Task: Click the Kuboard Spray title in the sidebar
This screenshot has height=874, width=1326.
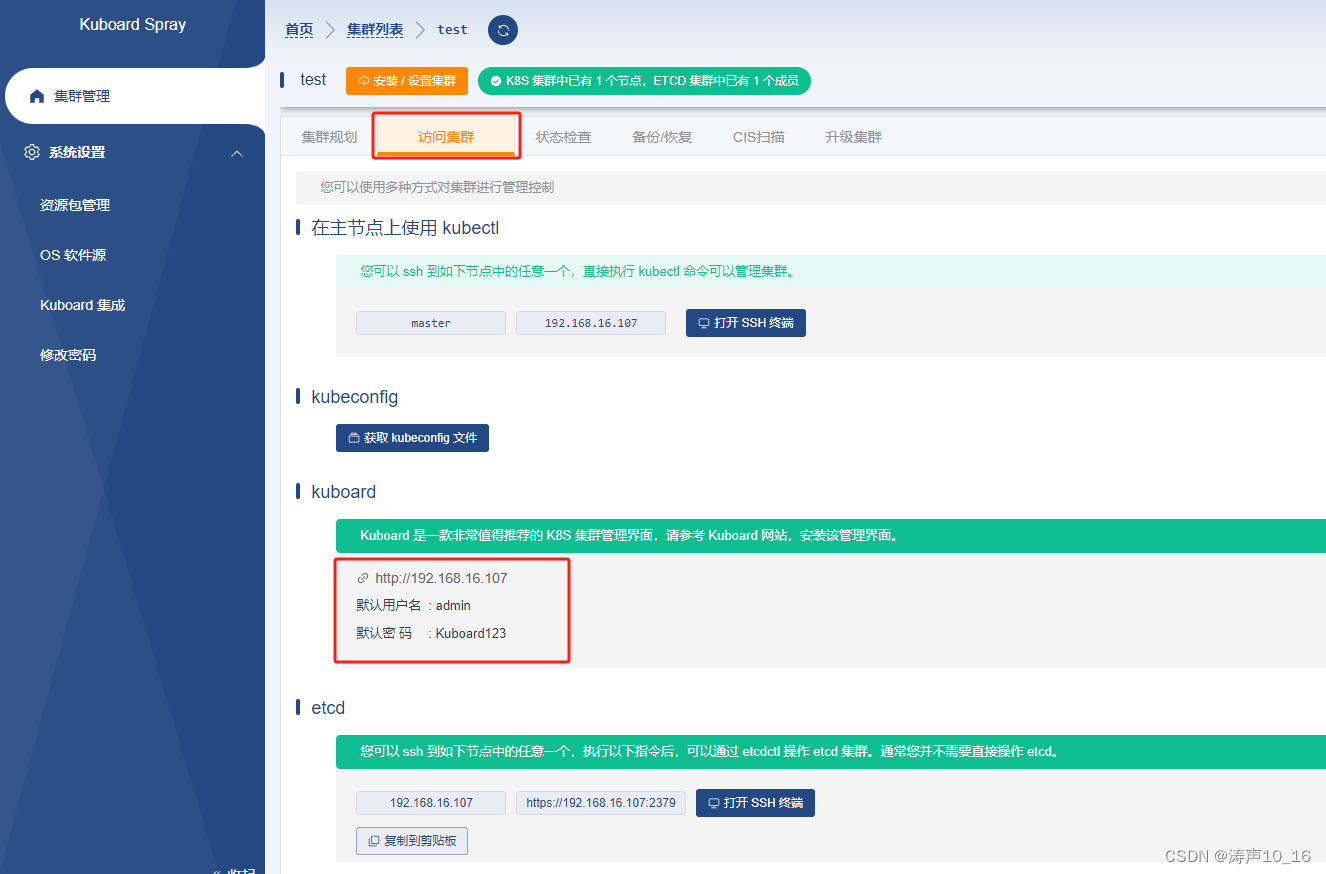Action: click(133, 25)
